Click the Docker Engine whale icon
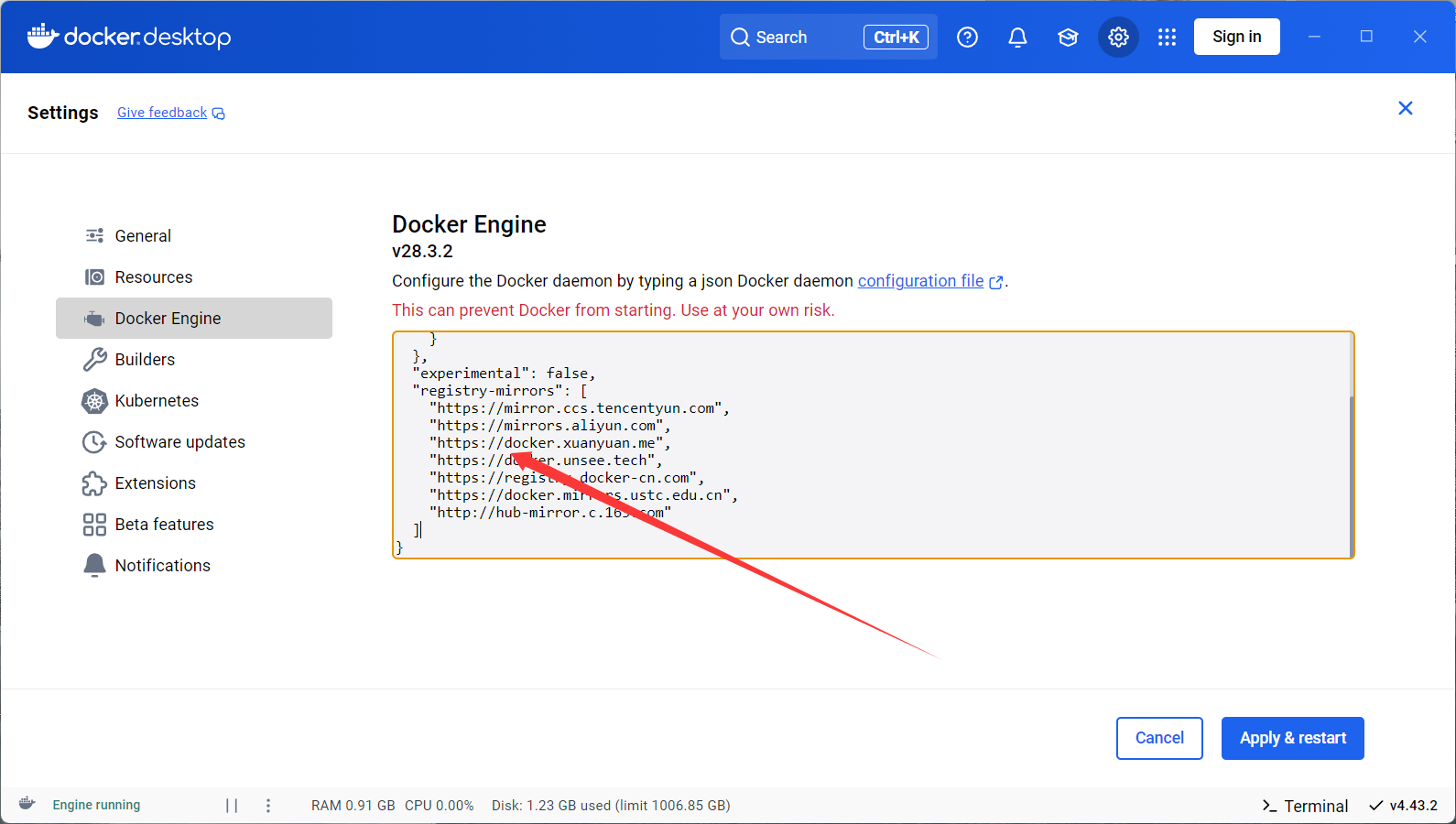Image resolution: width=1456 pixels, height=824 pixels. (x=94, y=319)
